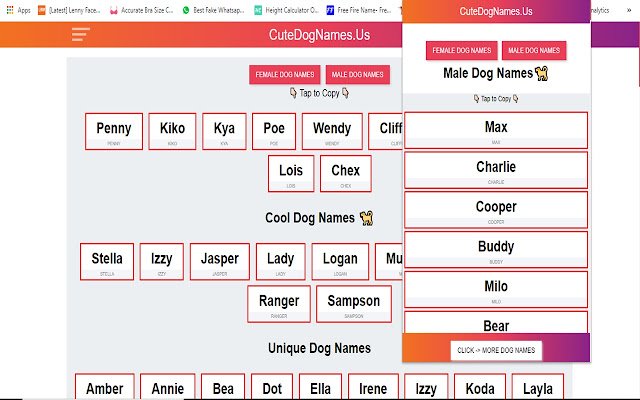
Task: Click the Unique Dog Names heading
Action: click(x=319, y=348)
